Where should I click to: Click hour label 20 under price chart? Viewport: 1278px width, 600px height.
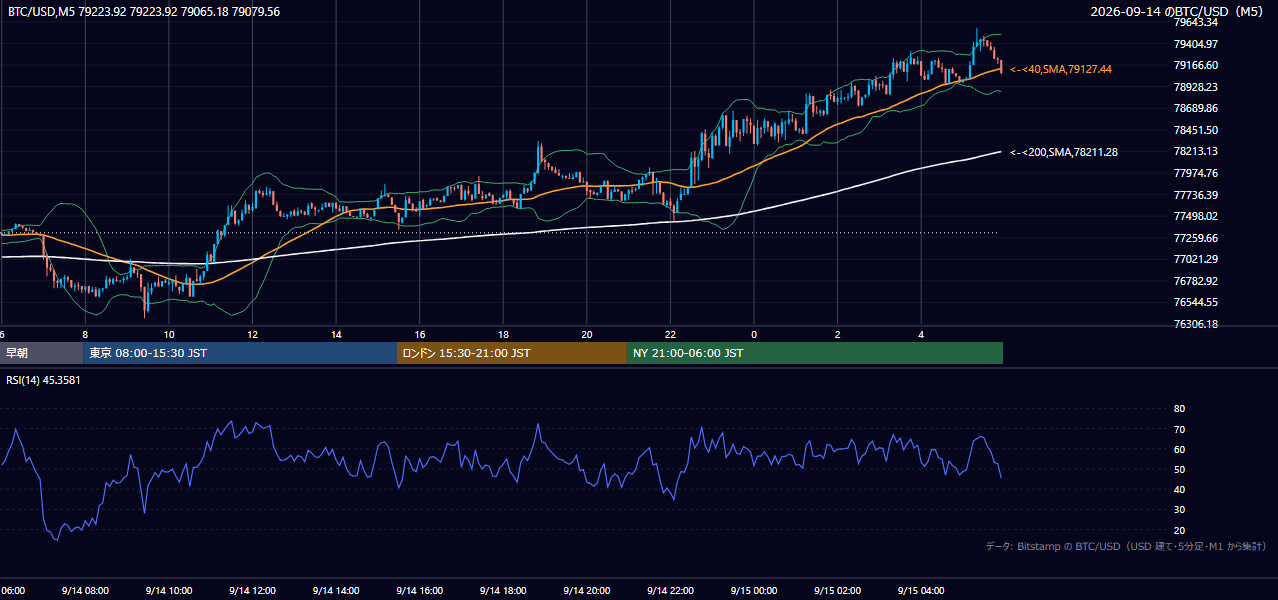click(587, 334)
